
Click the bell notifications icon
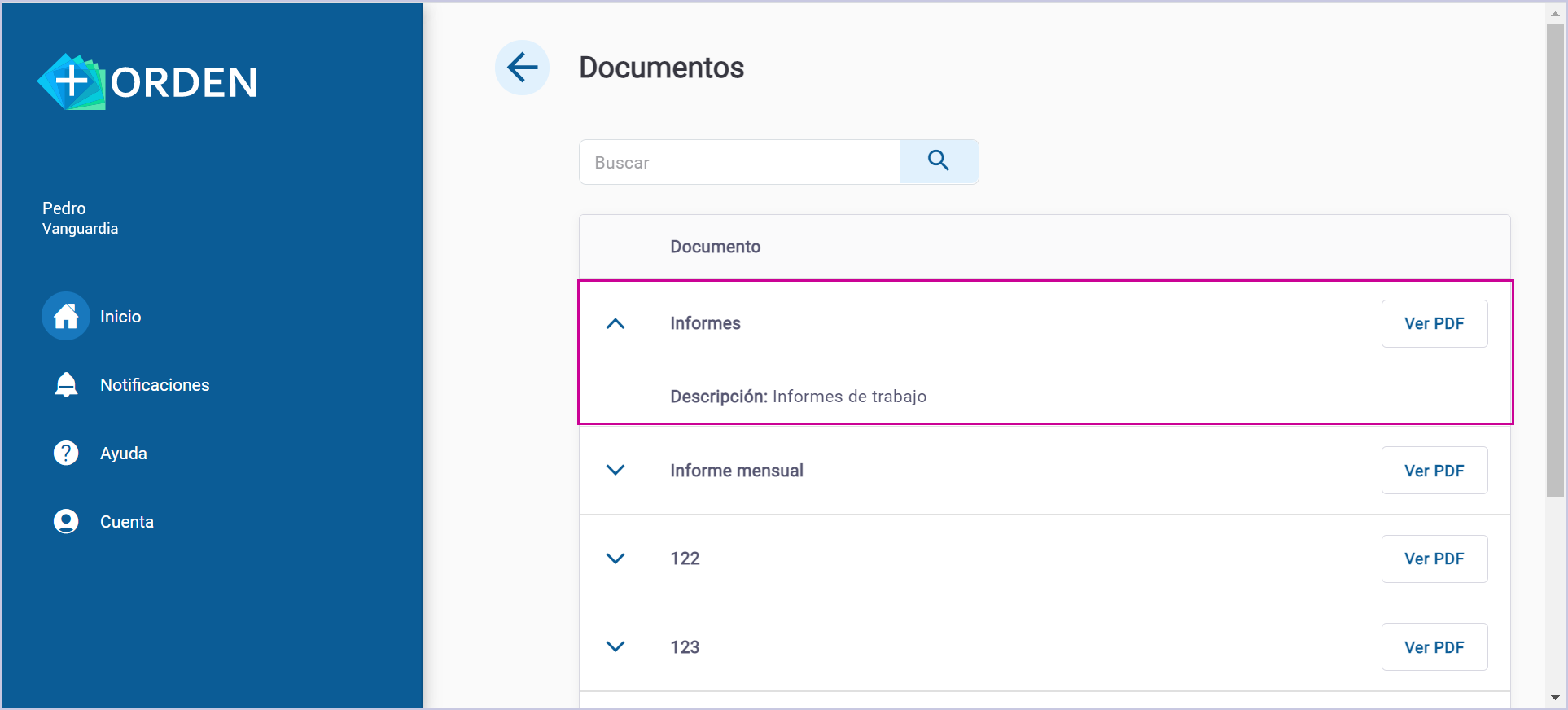click(x=66, y=384)
